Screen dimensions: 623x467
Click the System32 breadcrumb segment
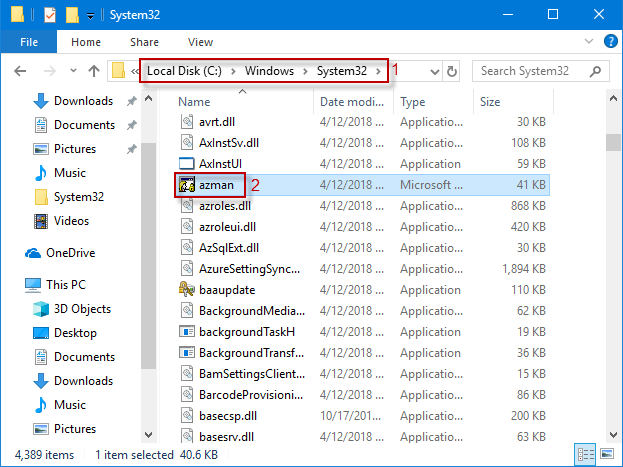pyautogui.click(x=342, y=71)
